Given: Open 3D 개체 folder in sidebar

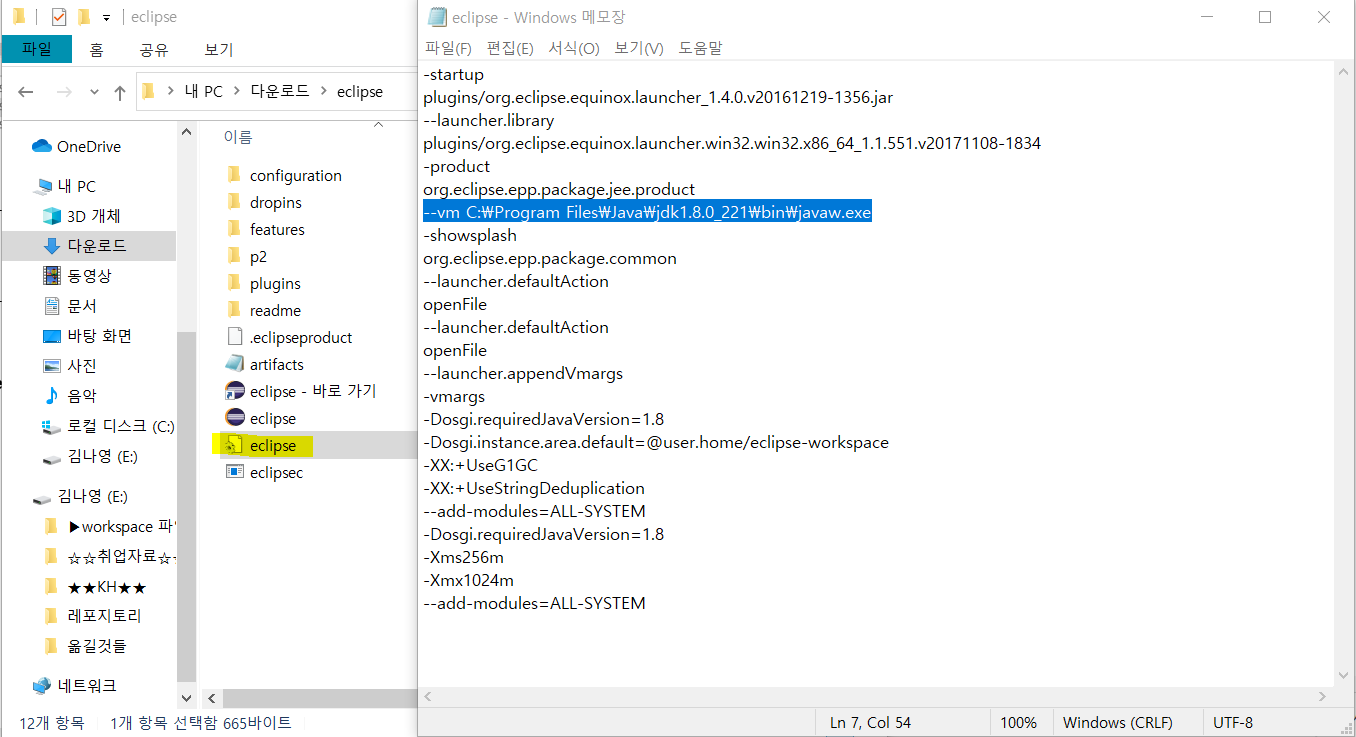Looking at the screenshot, I should click(x=94, y=216).
